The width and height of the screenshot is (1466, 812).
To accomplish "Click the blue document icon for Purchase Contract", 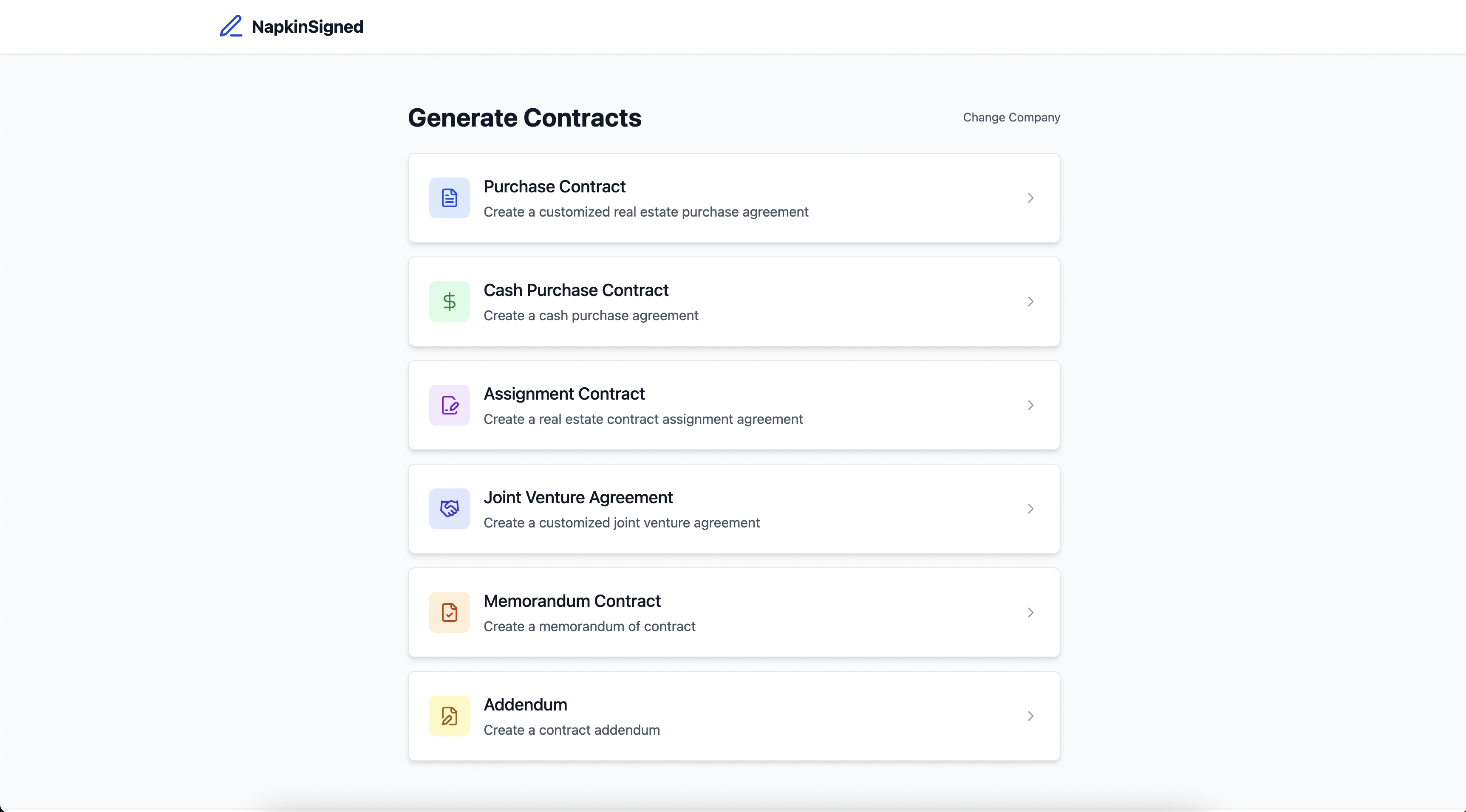I will 449,198.
